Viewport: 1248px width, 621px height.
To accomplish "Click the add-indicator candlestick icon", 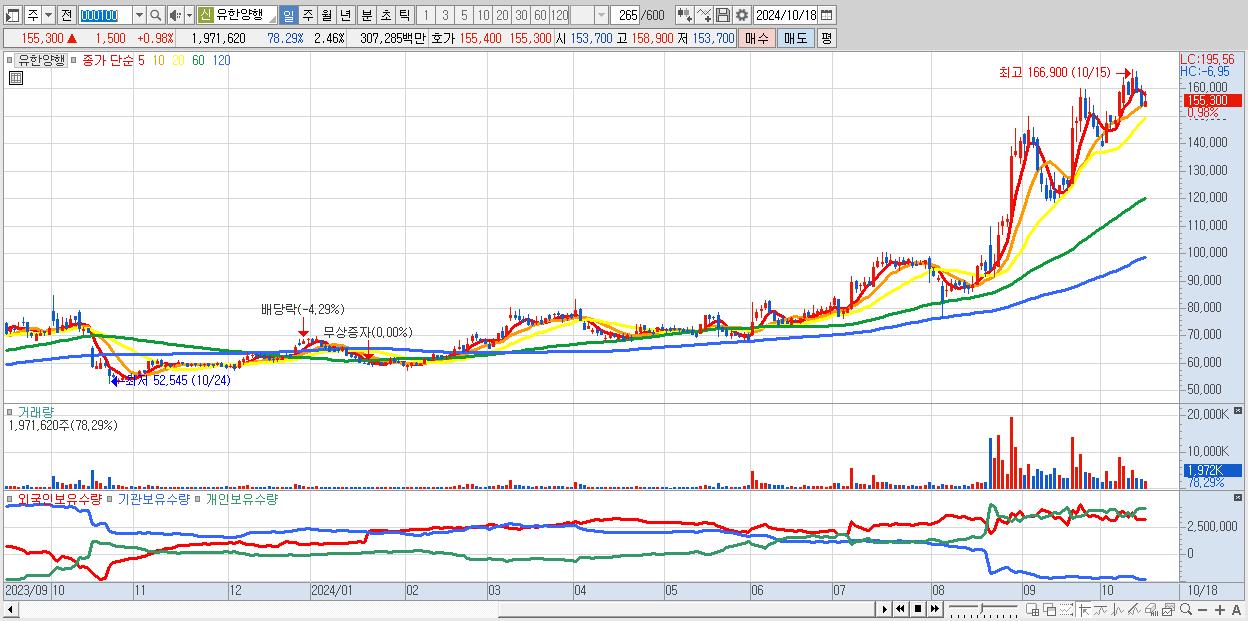I will tap(685, 15).
